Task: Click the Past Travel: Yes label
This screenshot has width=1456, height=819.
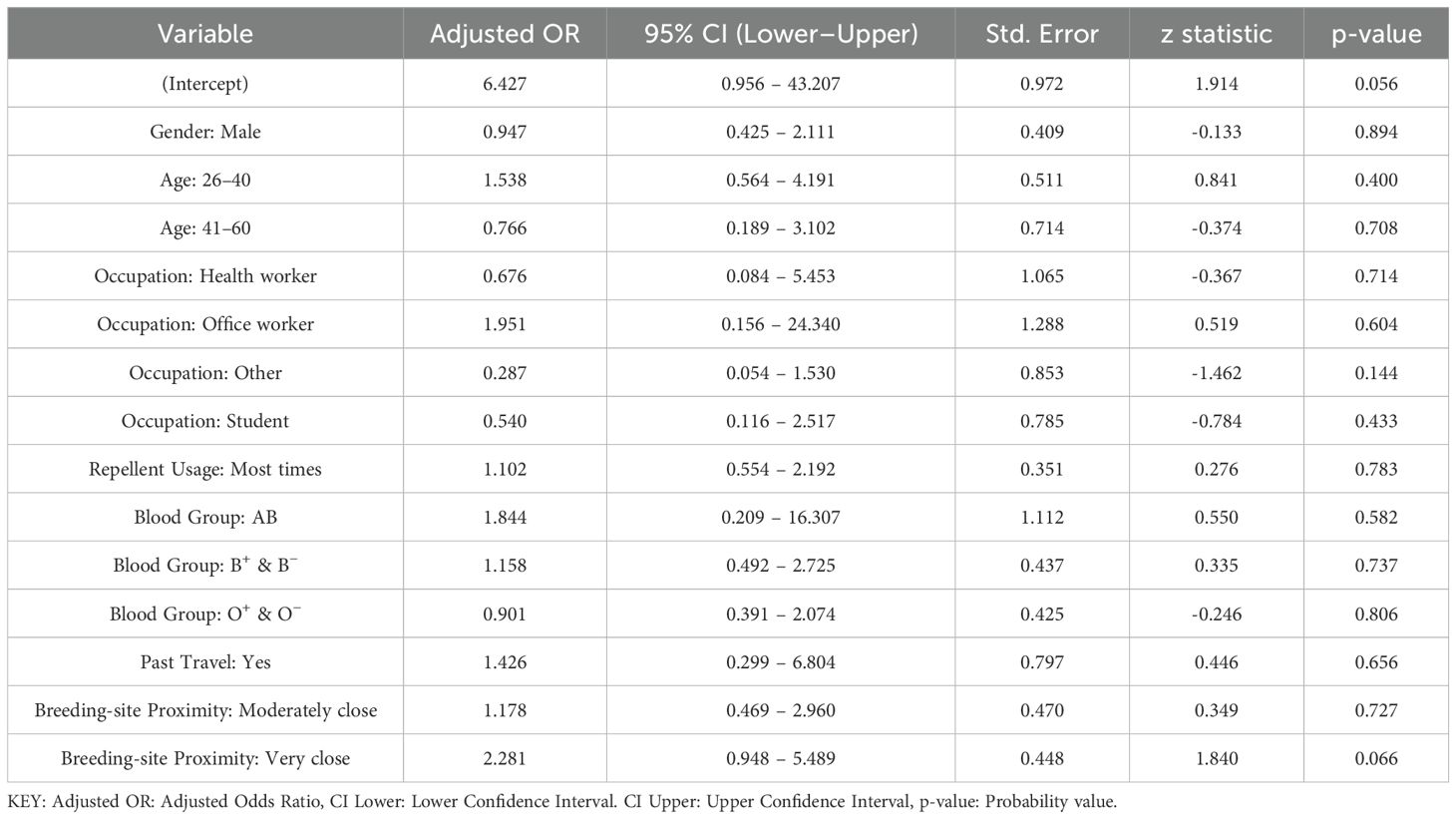Action: (205, 661)
